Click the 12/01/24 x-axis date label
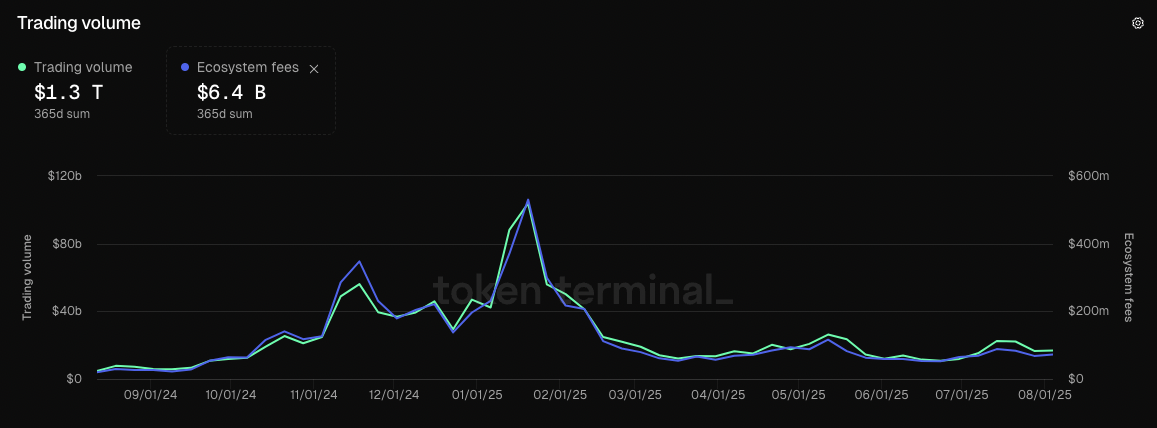The image size is (1157, 428). point(393,395)
